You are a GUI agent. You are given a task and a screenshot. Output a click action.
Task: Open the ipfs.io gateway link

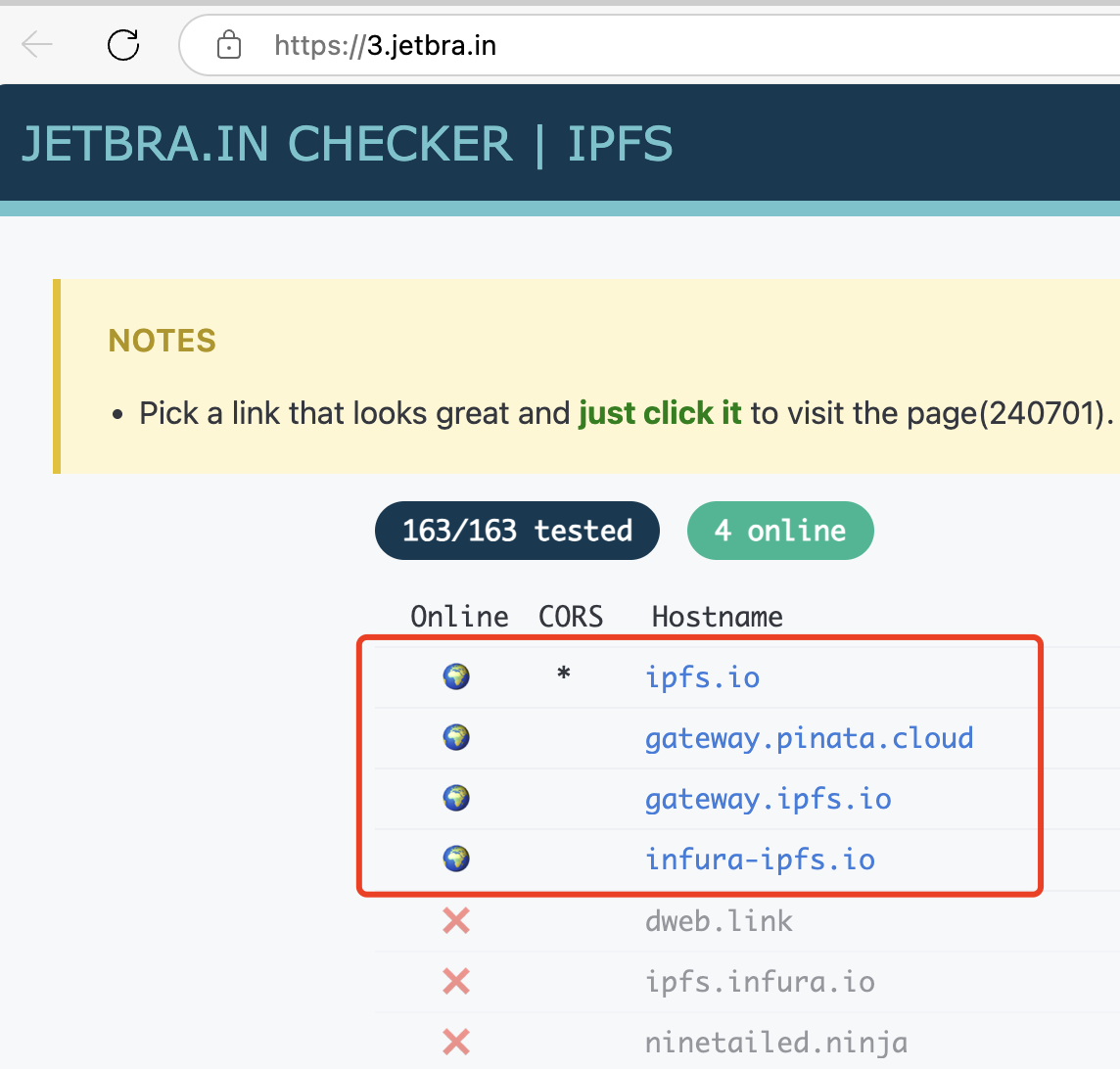point(703,676)
